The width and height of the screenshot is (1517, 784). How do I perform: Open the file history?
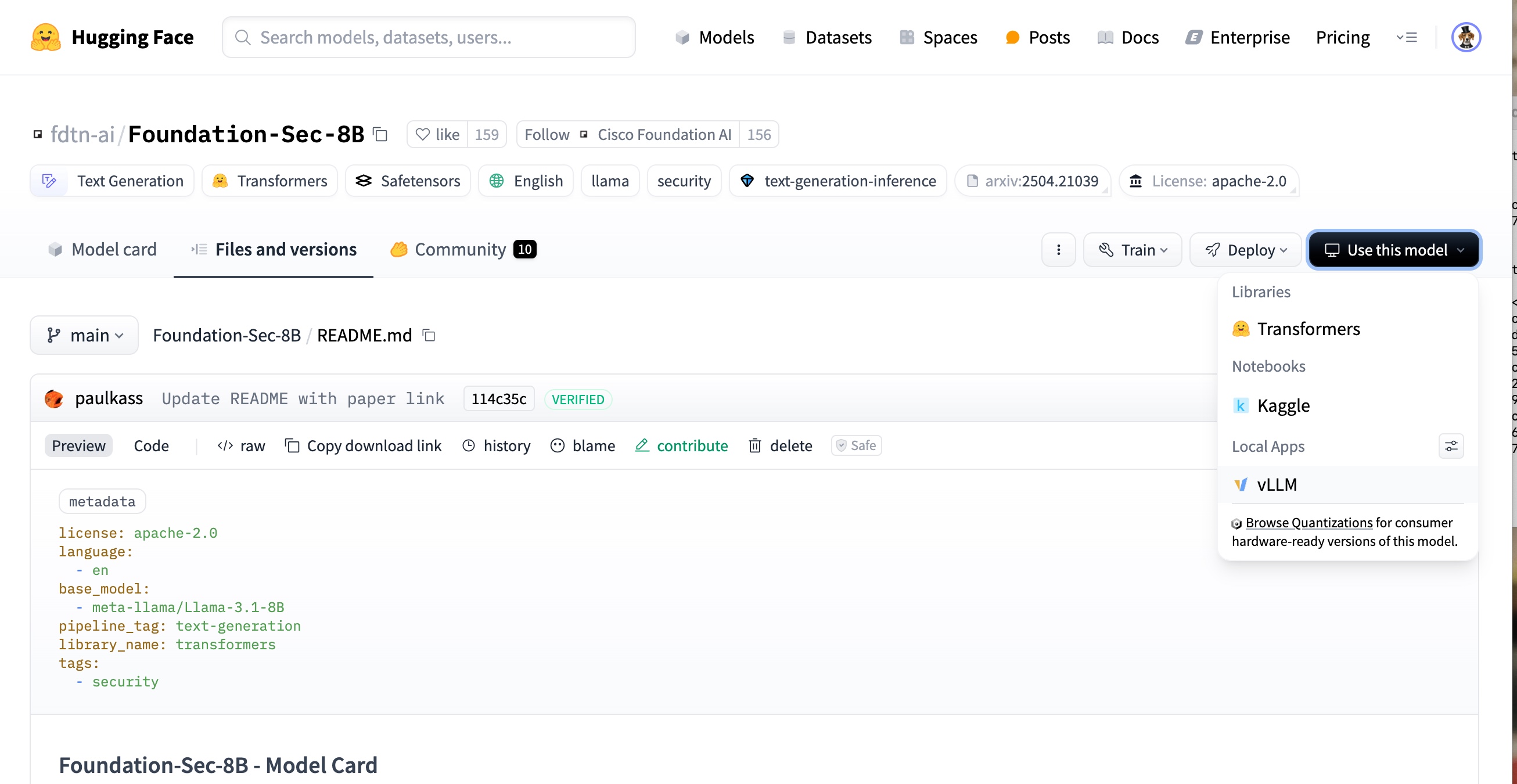497,446
